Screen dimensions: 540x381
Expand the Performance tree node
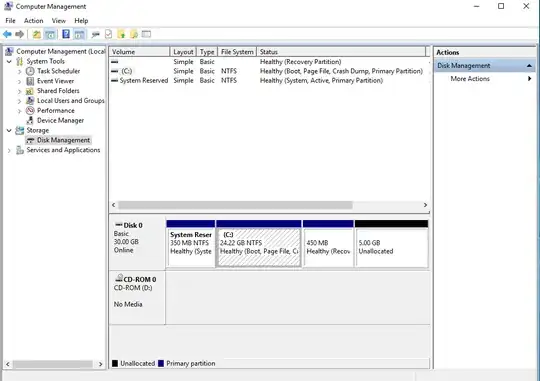(x=20, y=111)
